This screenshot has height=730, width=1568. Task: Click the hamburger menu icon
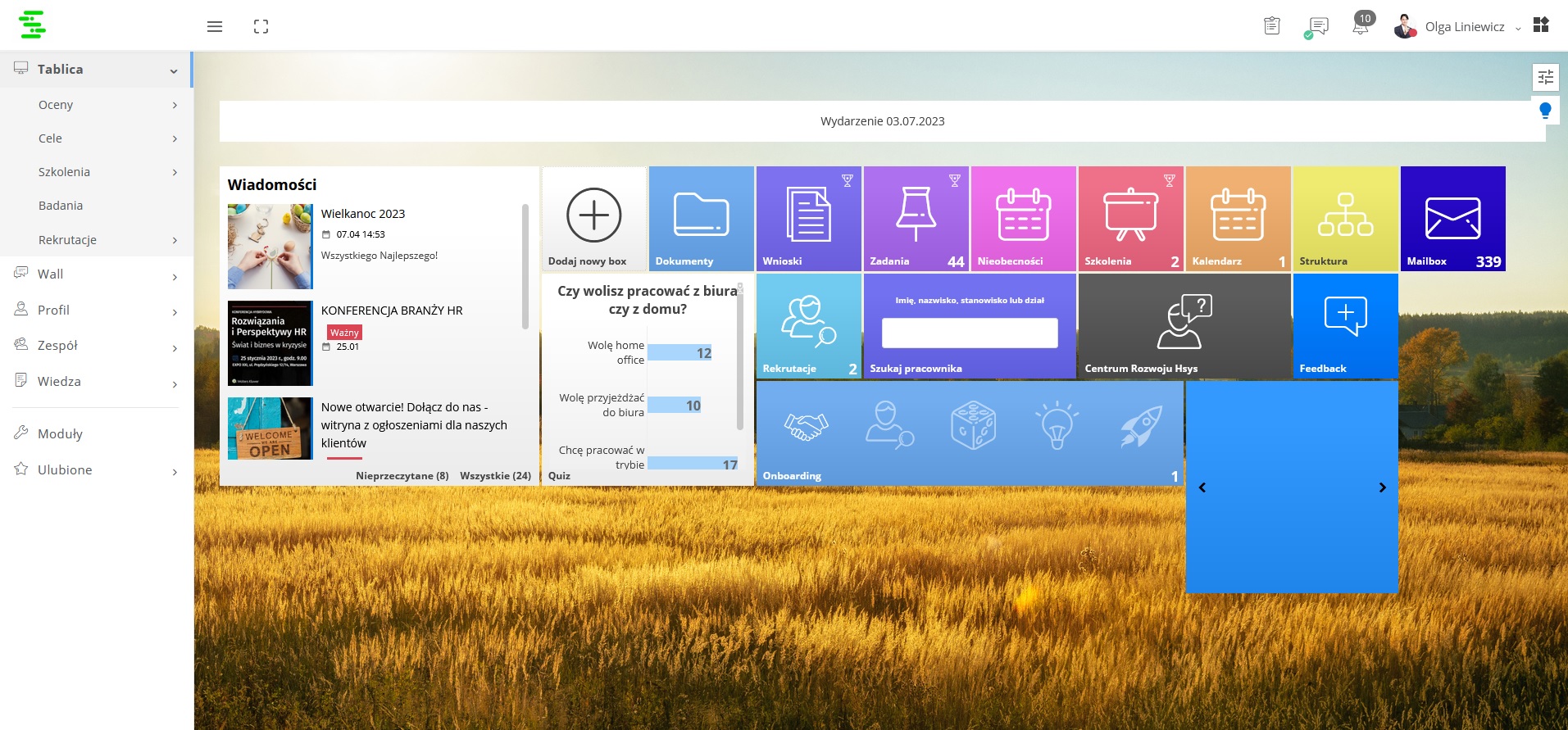click(215, 27)
